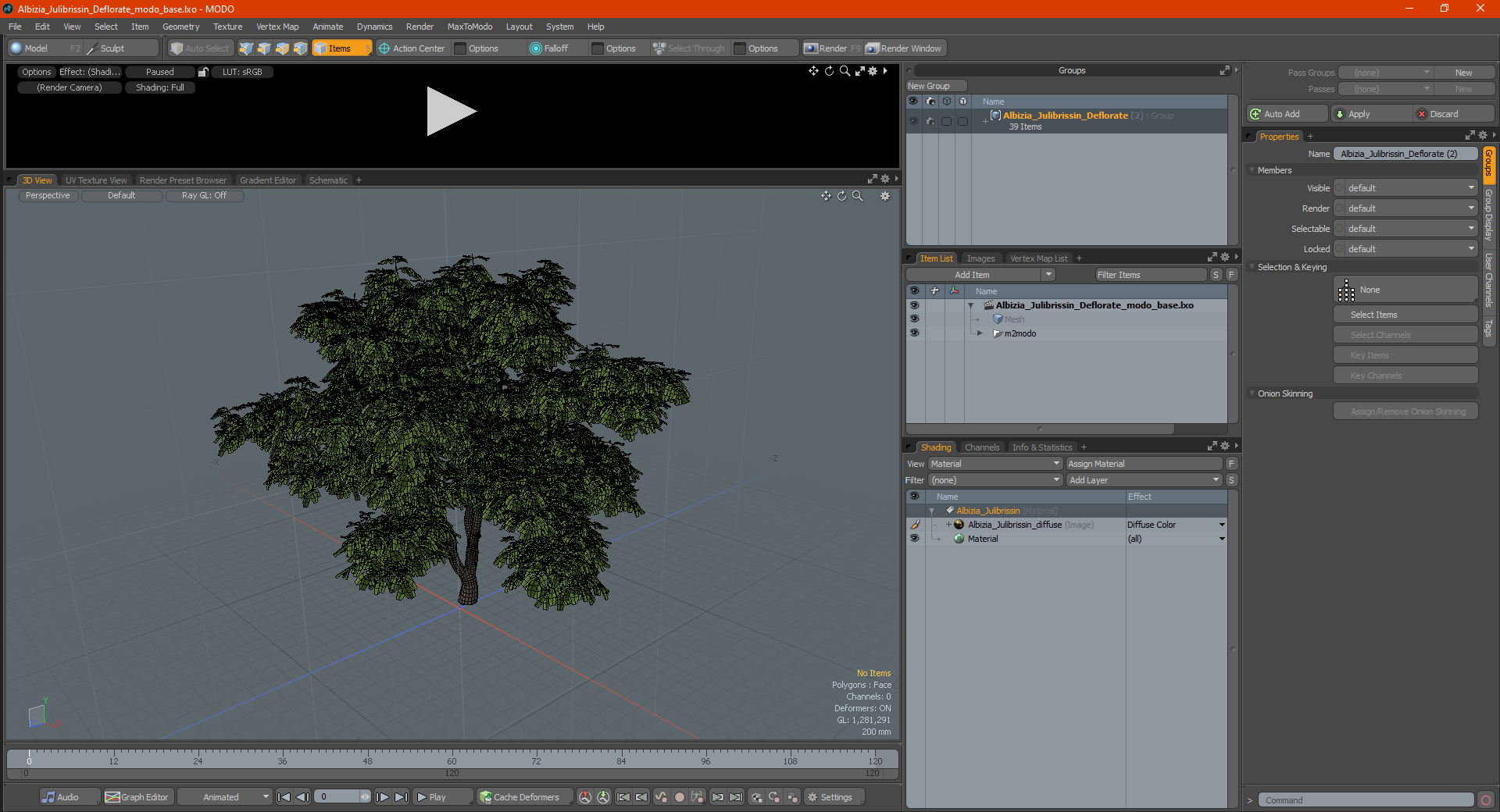Open Action Center tool
The image size is (1500, 812).
(412, 48)
